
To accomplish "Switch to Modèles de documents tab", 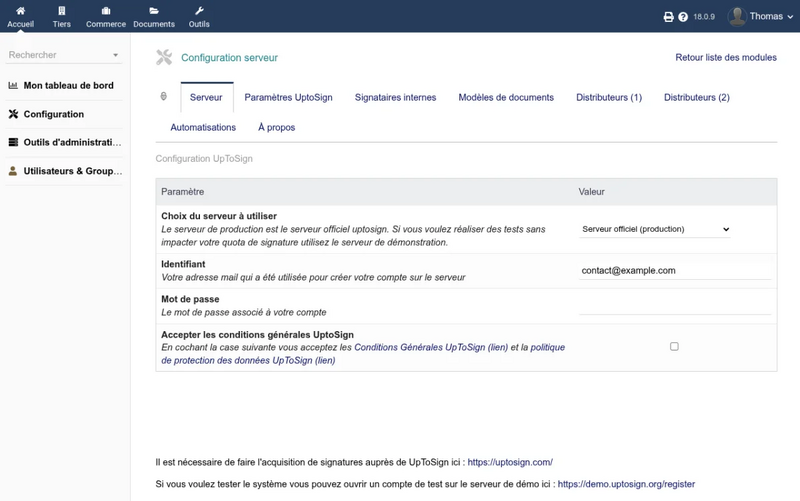I will 506,97.
